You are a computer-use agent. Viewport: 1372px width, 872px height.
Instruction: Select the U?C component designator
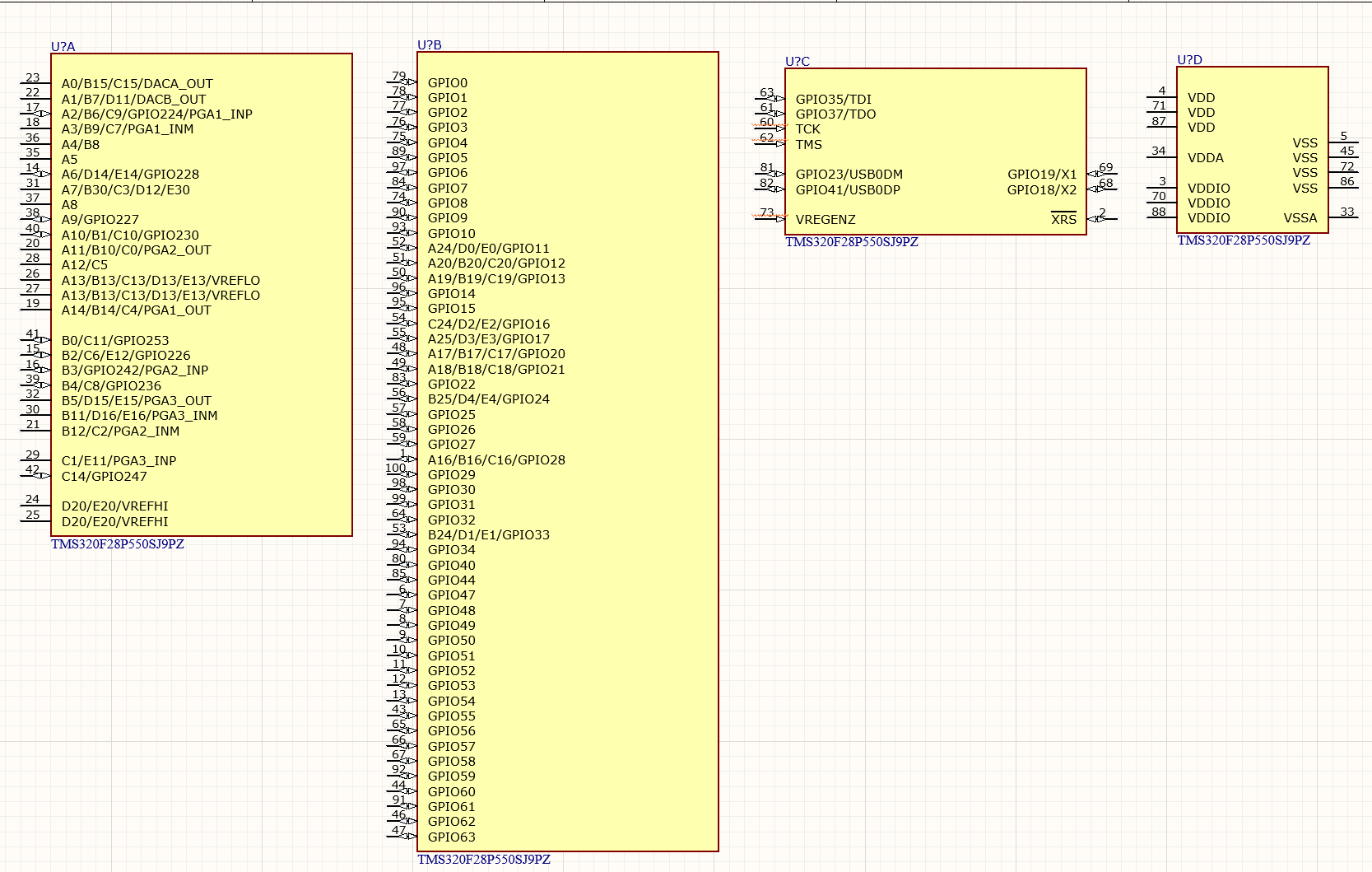point(797,62)
